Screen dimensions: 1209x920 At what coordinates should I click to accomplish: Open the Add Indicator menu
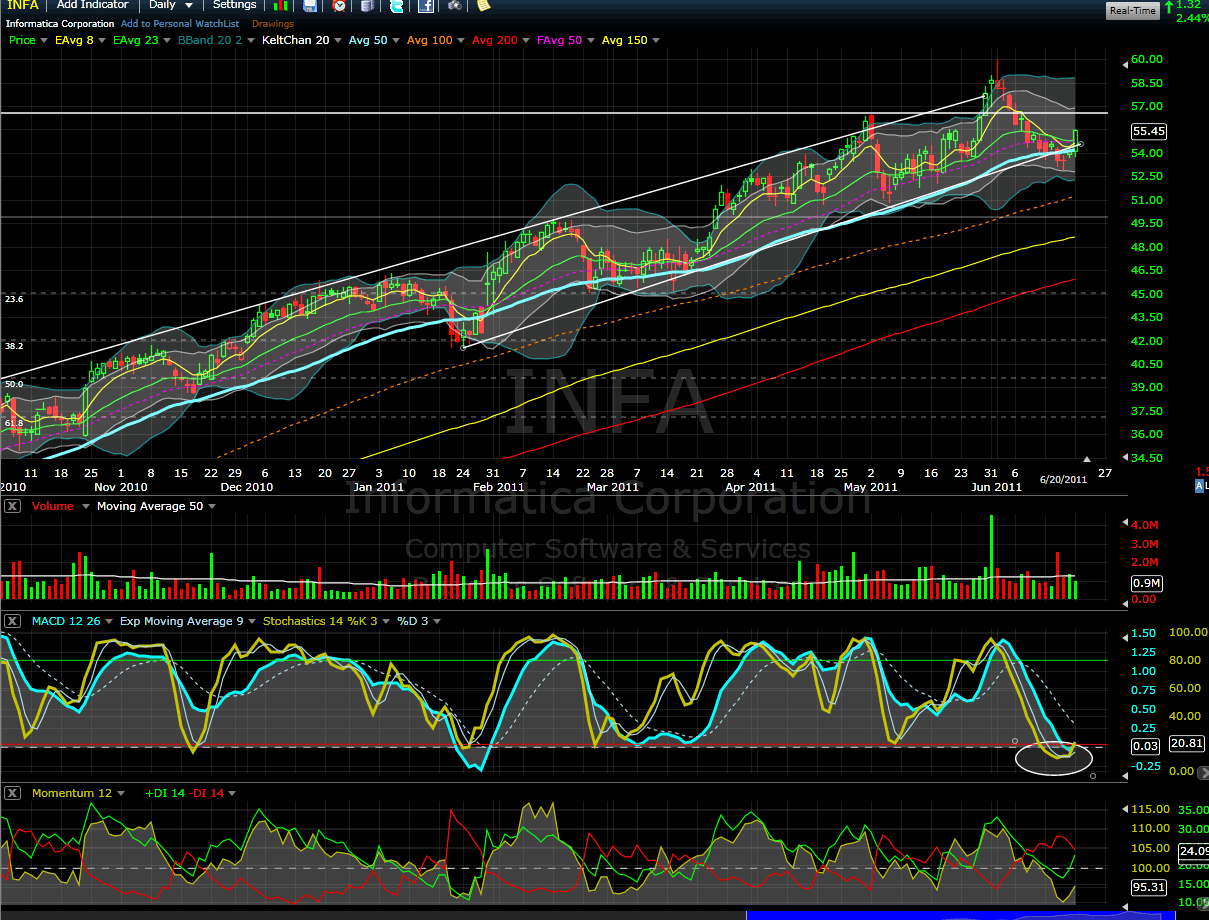click(91, 5)
